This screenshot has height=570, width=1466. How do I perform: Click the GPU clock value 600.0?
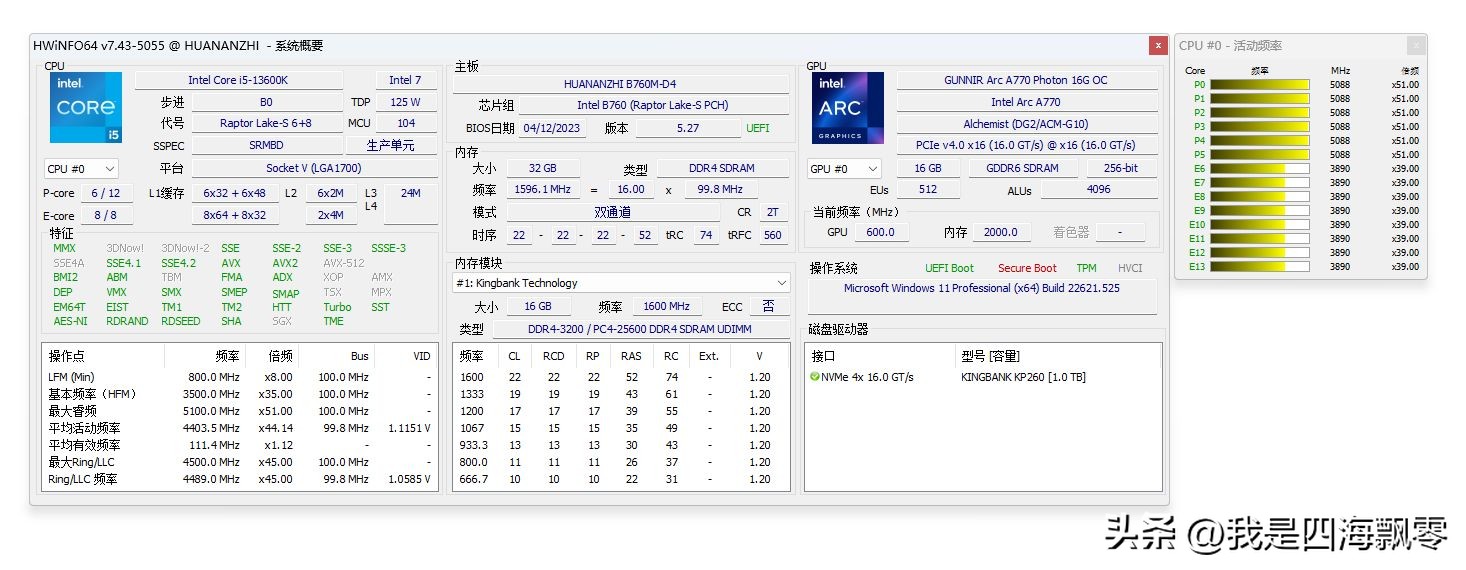tap(881, 232)
